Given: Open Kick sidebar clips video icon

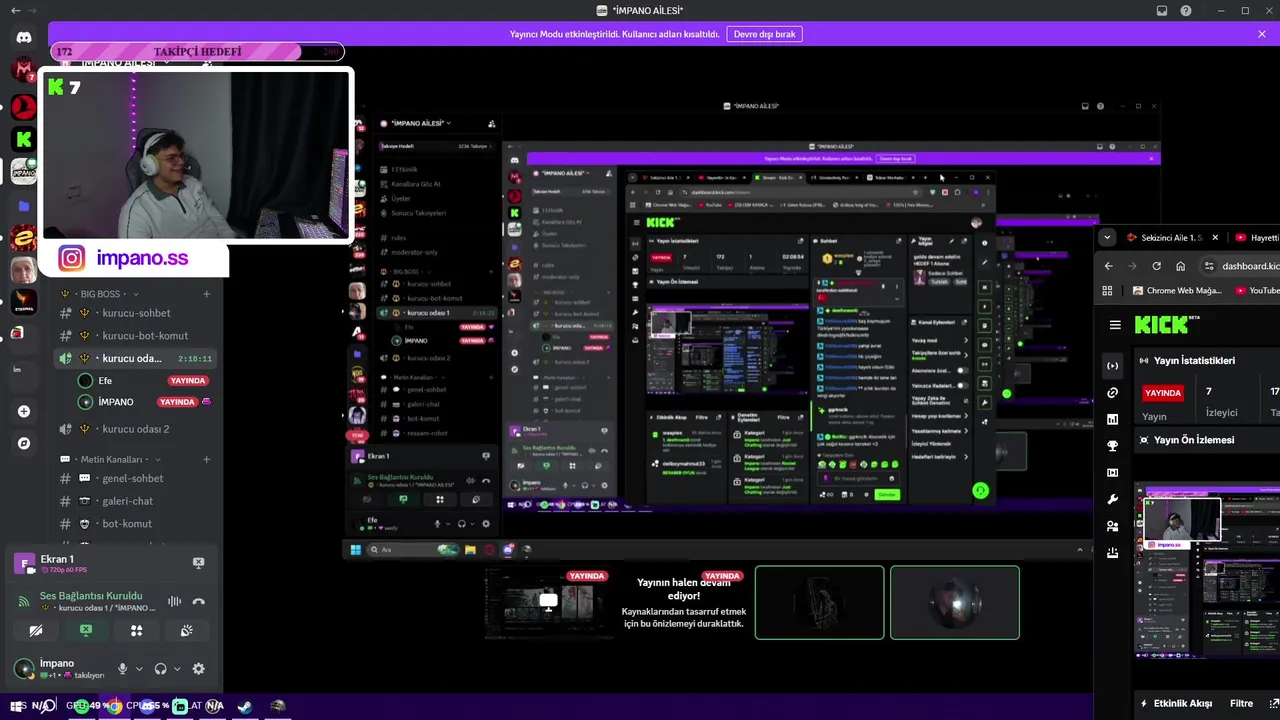Looking at the screenshot, I should coord(1112,473).
